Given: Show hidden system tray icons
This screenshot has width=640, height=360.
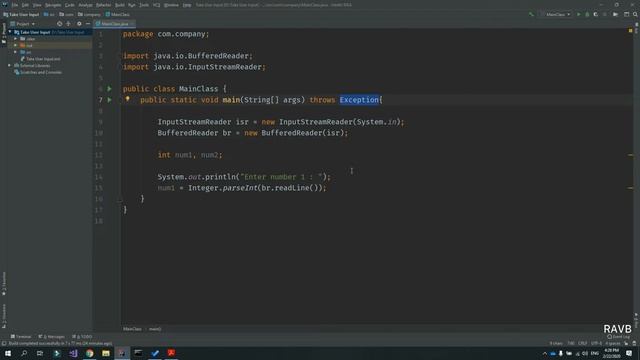Looking at the screenshot, I should (x=544, y=353).
